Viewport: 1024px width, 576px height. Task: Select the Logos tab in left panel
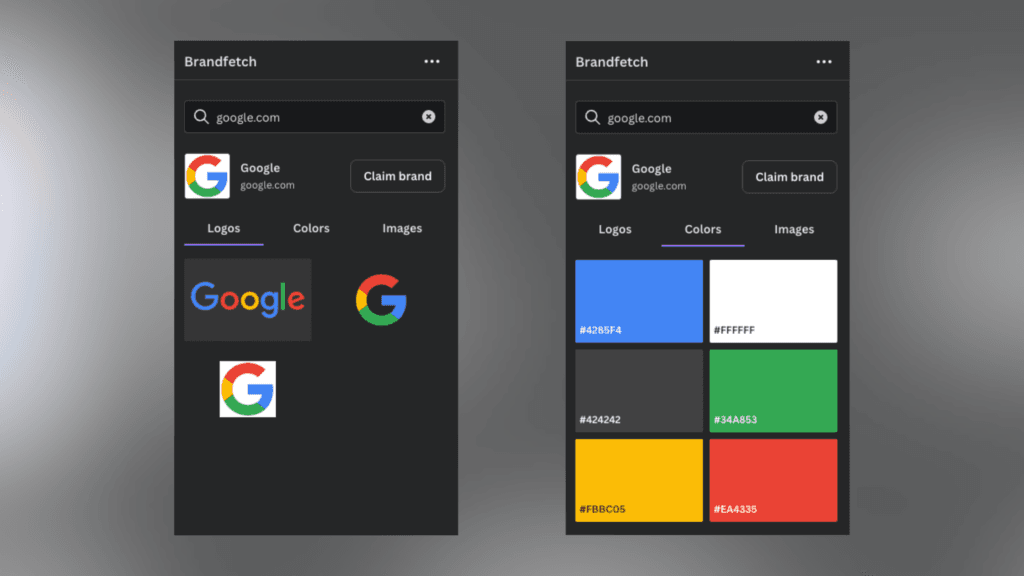pyautogui.click(x=223, y=229)
